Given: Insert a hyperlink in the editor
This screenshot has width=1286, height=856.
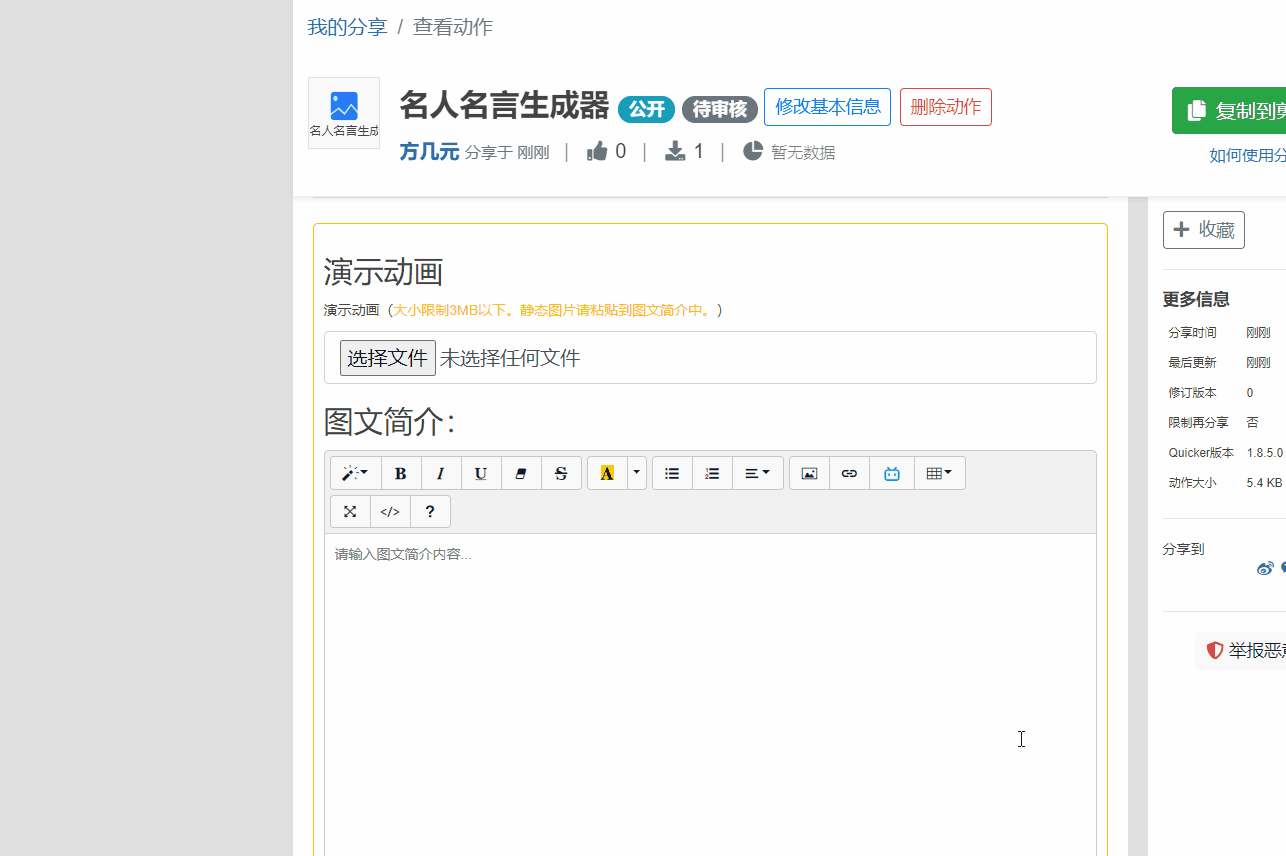Looking at the screenshot, I should pos(849,473).
